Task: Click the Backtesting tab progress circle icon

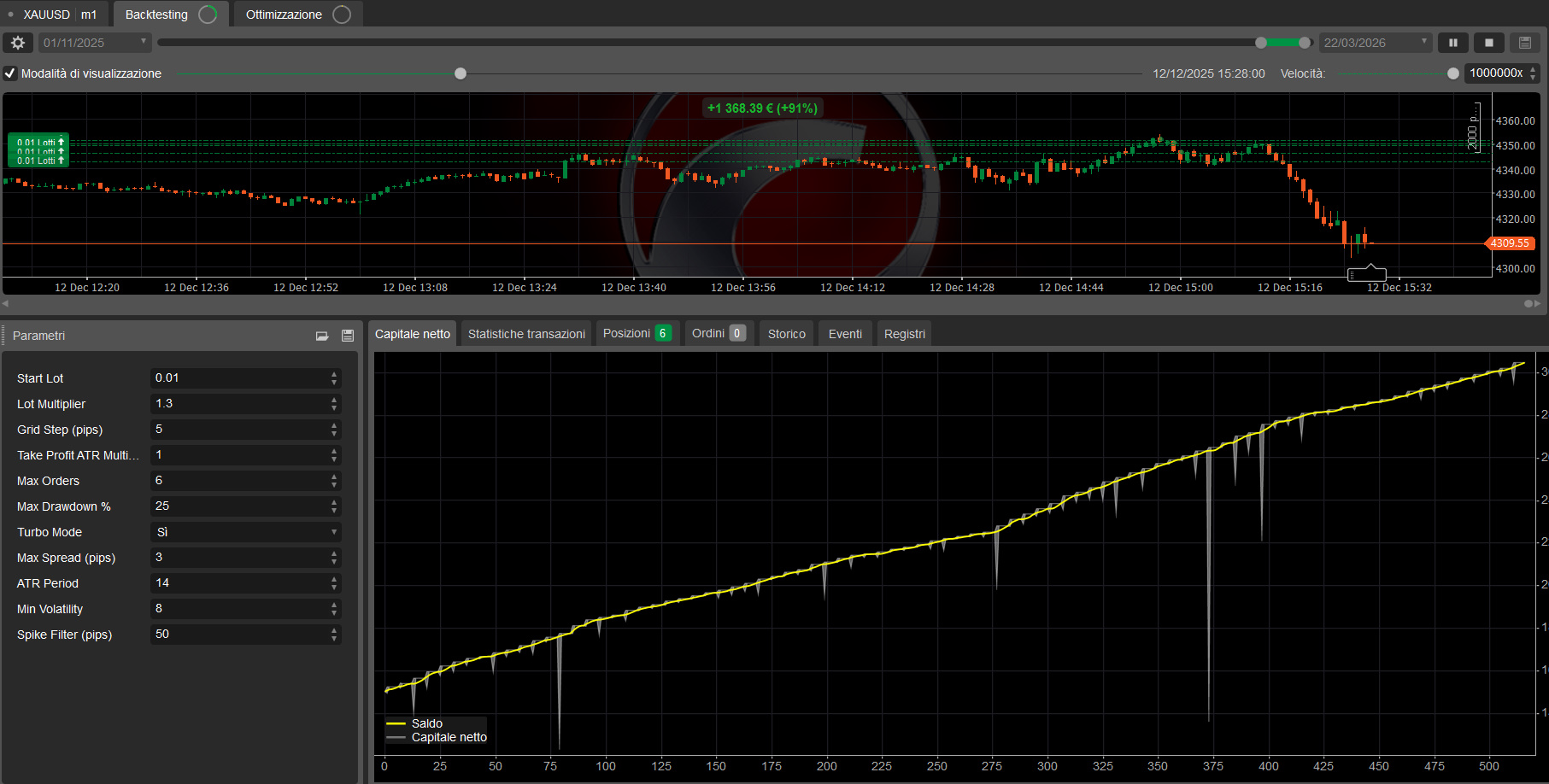Action: (208, 15)
